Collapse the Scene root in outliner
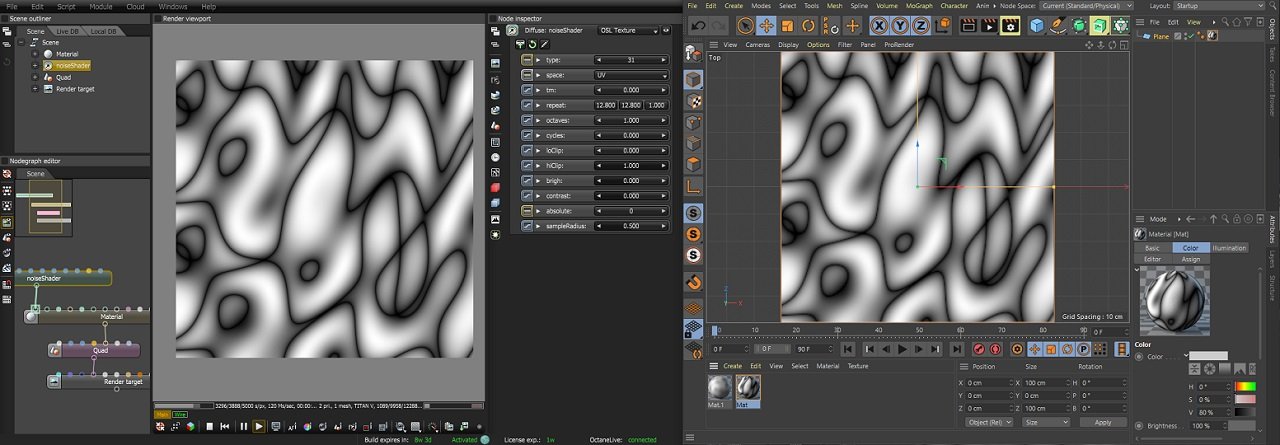Image resolution: width=1280 pixels, height=445 pixels. click(x=22, y=42)
